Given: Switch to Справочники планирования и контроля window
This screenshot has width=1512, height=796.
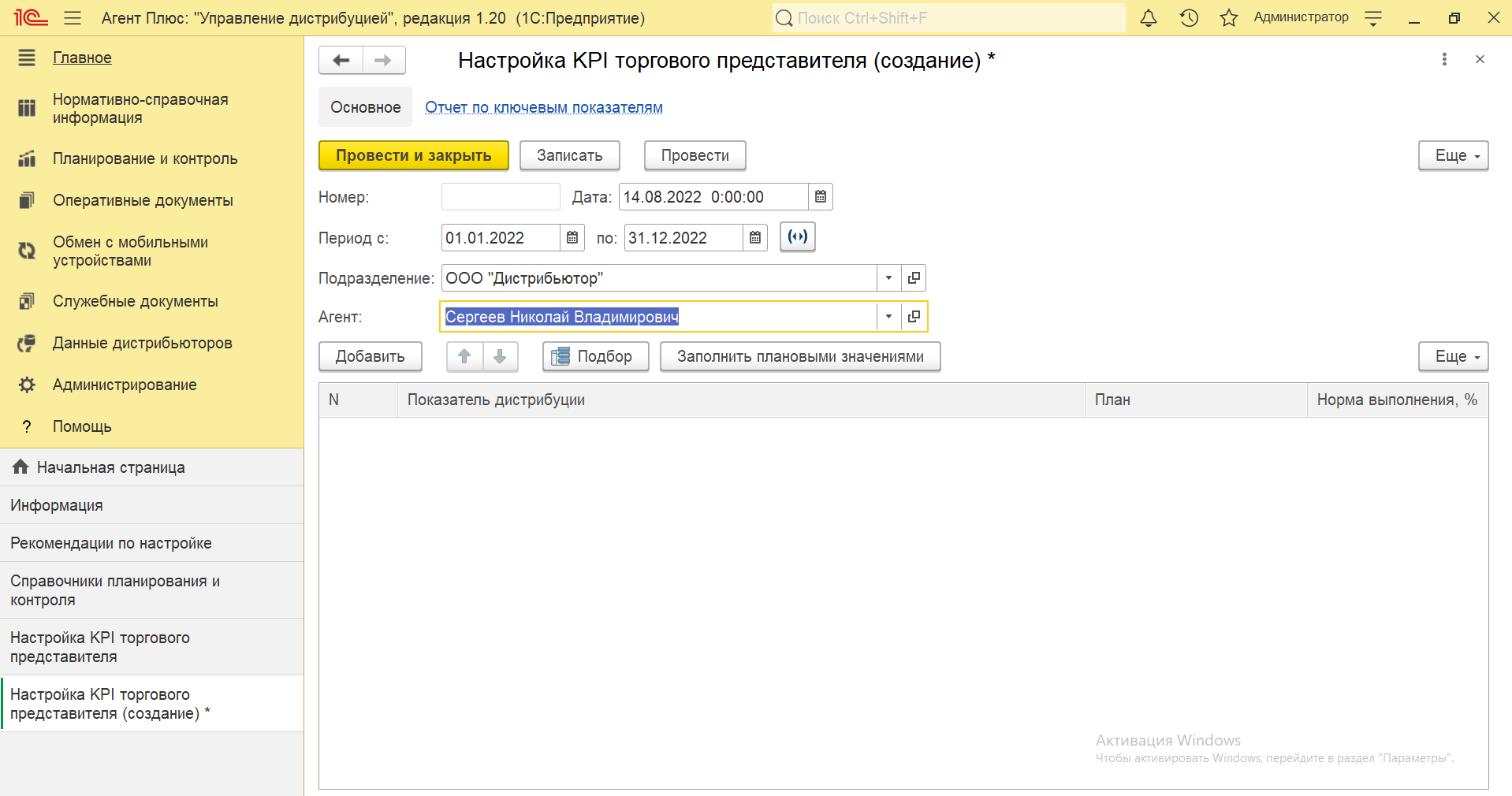Looking at the screenshot, I should [151, 590].
